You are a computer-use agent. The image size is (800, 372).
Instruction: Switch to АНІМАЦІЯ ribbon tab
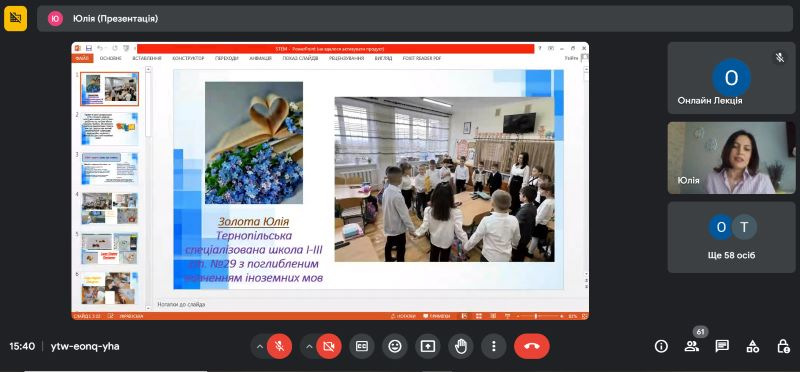[260, 58]
